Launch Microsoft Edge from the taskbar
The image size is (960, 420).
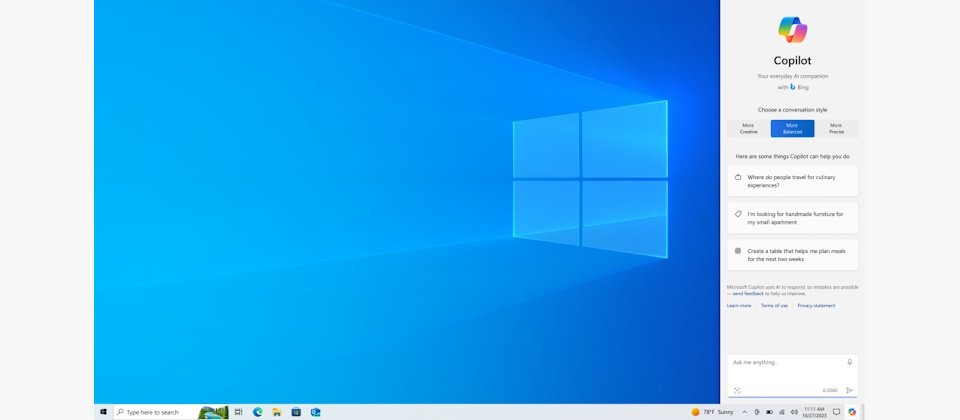(258, 412)
